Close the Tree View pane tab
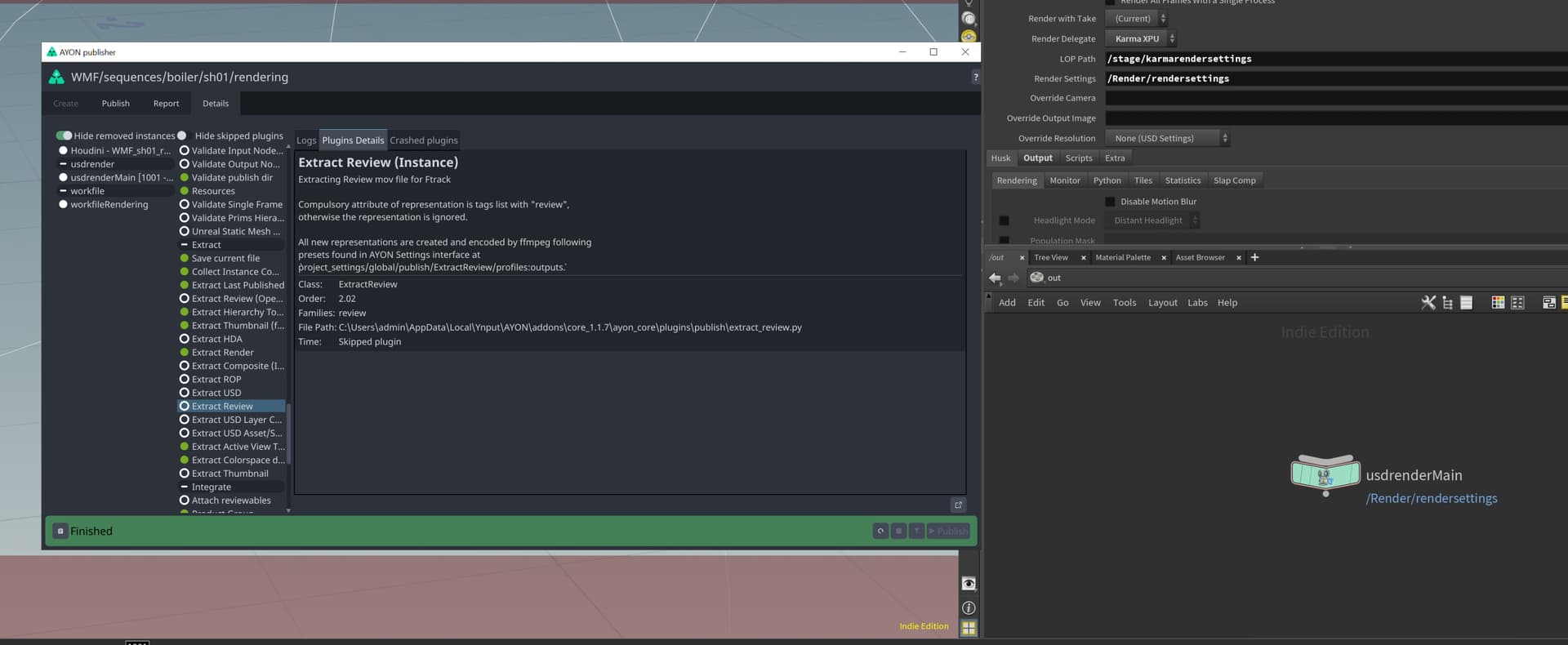This screenshot has height=645, width=1568. (1084, 258)
